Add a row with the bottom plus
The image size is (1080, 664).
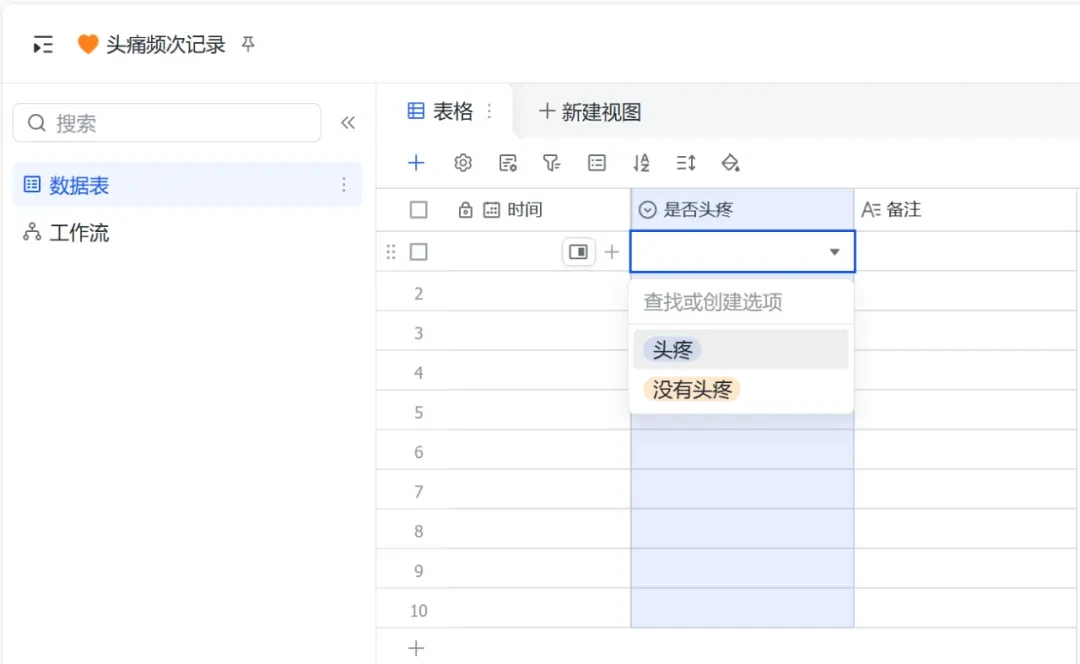(416, 648)
